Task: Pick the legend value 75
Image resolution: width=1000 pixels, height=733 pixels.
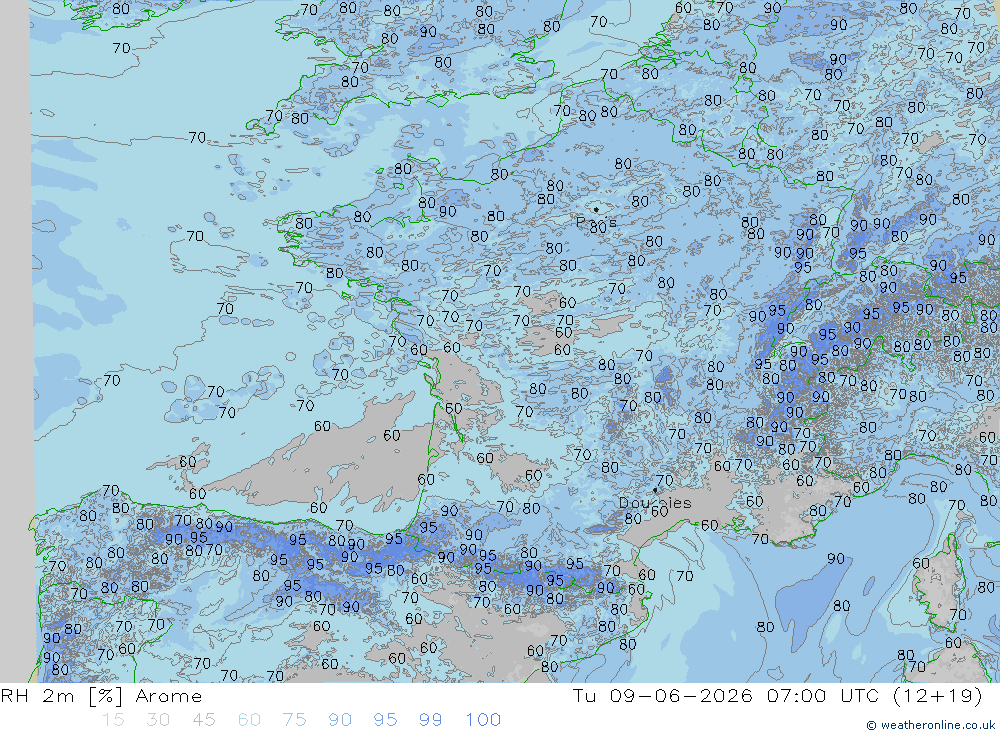Action: (x=295, y=720)
